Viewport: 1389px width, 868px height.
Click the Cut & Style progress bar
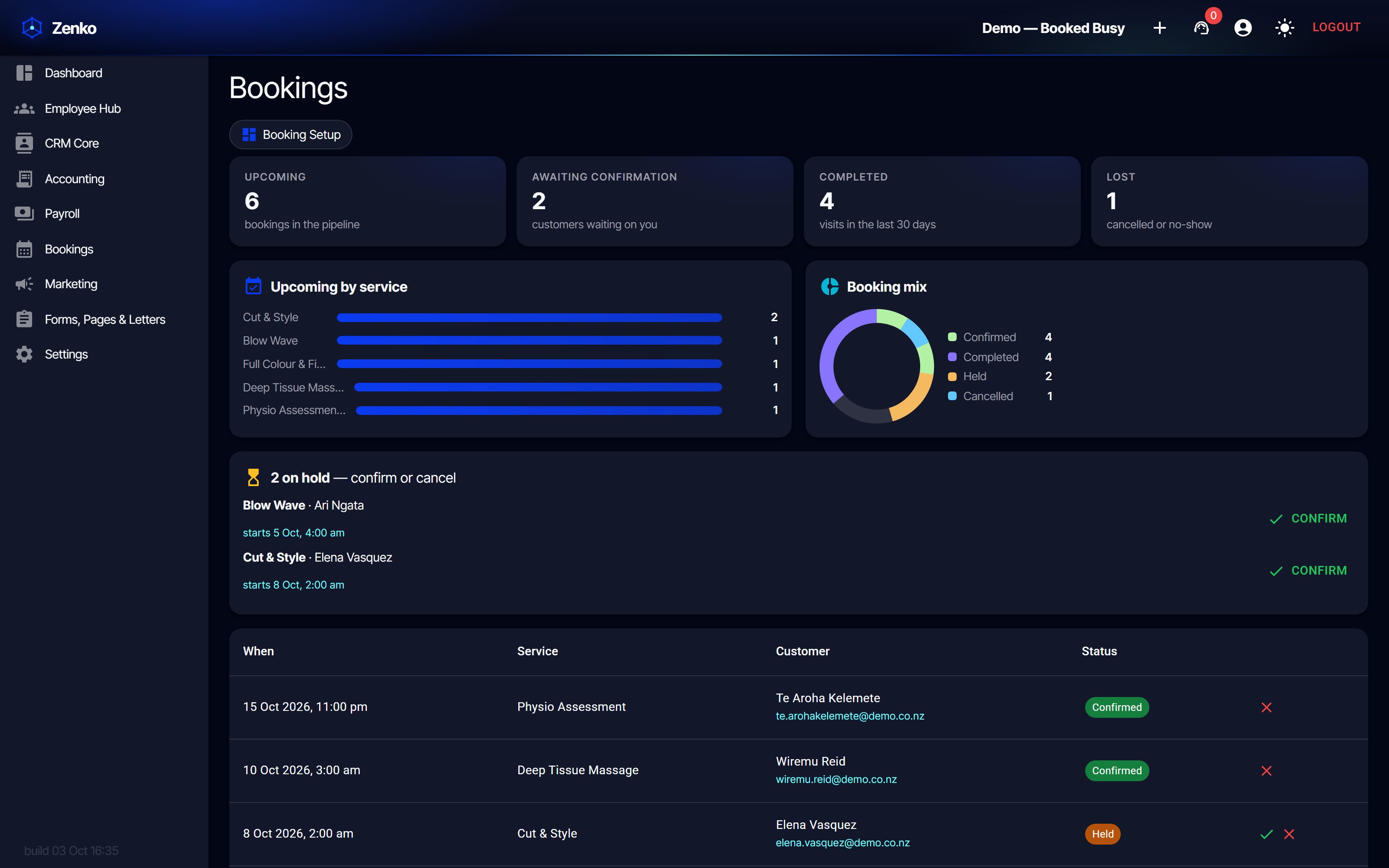[x=529, y=317]
